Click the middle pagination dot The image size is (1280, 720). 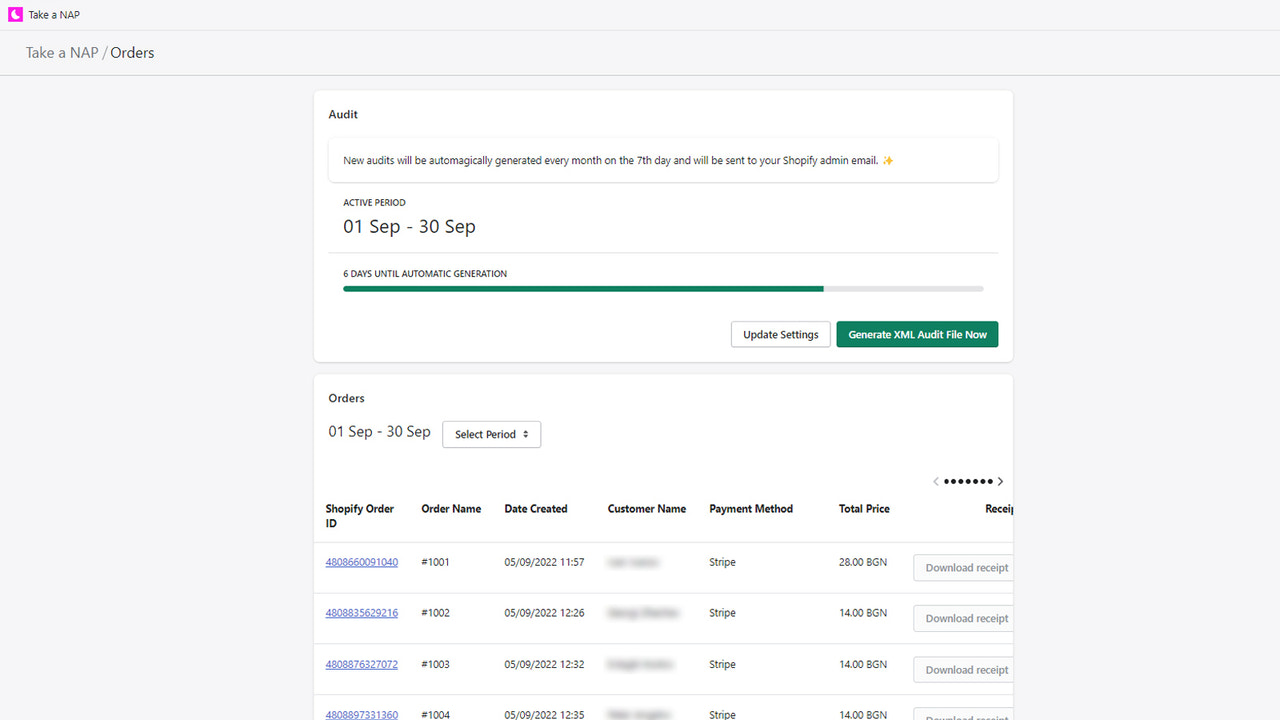(x=967, y=481)
